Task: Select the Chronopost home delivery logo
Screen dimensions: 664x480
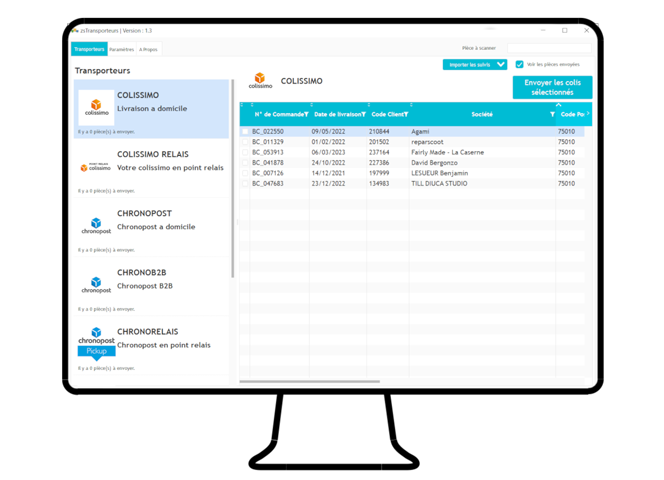Action: point(96,227)
